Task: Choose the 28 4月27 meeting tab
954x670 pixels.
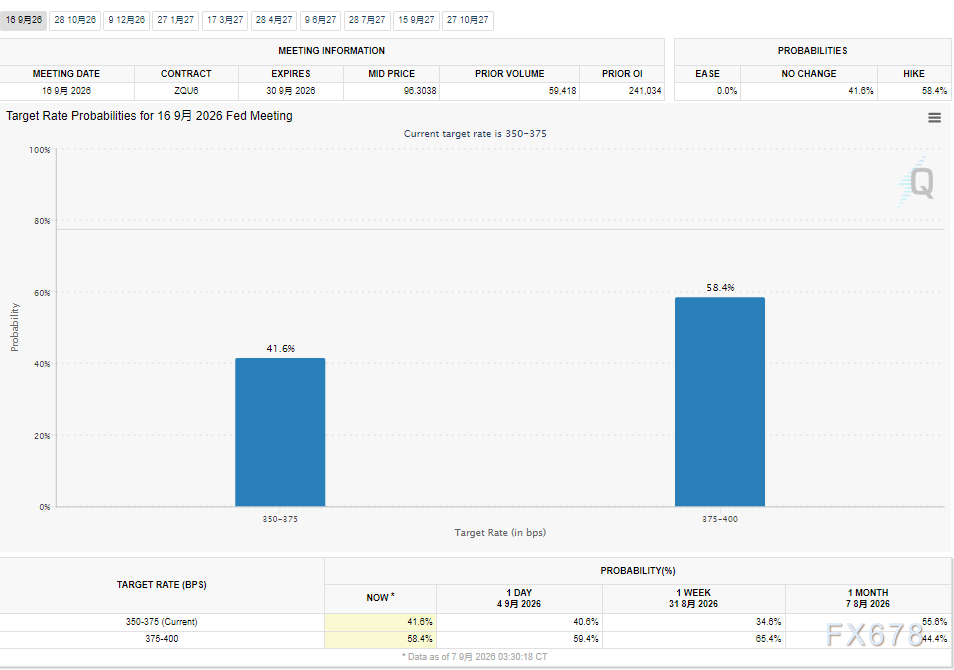Action: [x=274, y=20]
